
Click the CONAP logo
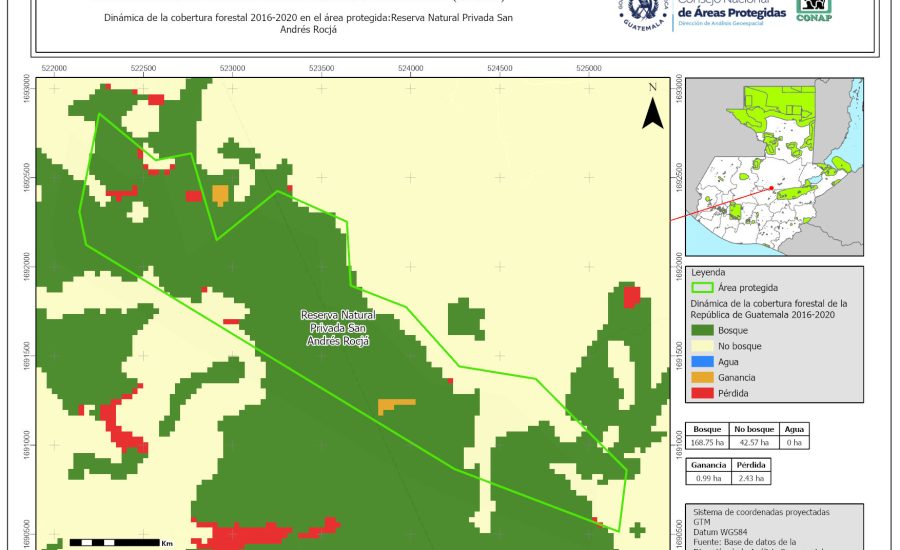coord(814,10)
